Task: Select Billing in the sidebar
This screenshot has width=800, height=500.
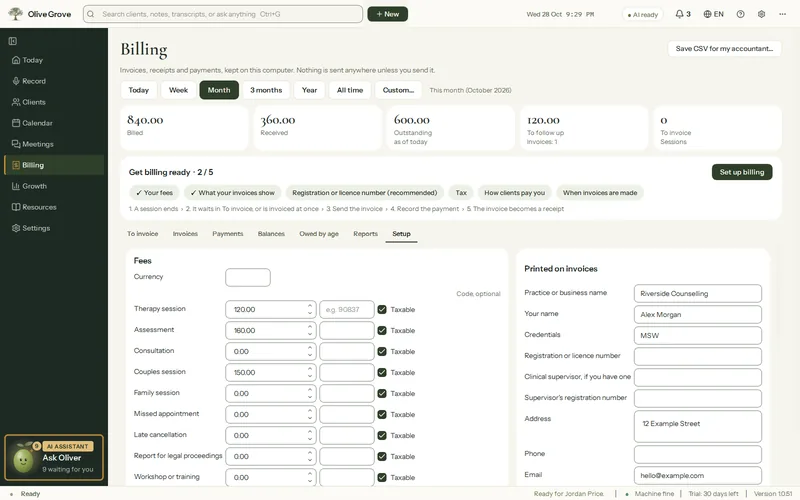Action: coord(54,165)
